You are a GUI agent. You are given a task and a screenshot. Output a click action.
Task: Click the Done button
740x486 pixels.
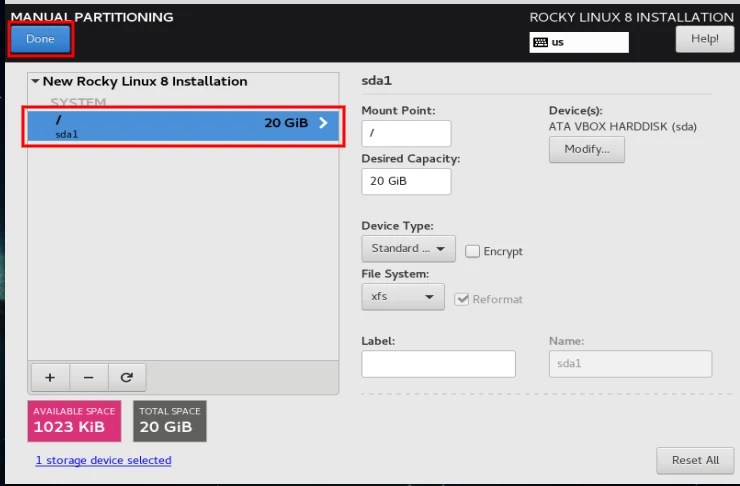pyautogui.click(x=41, y=39)
